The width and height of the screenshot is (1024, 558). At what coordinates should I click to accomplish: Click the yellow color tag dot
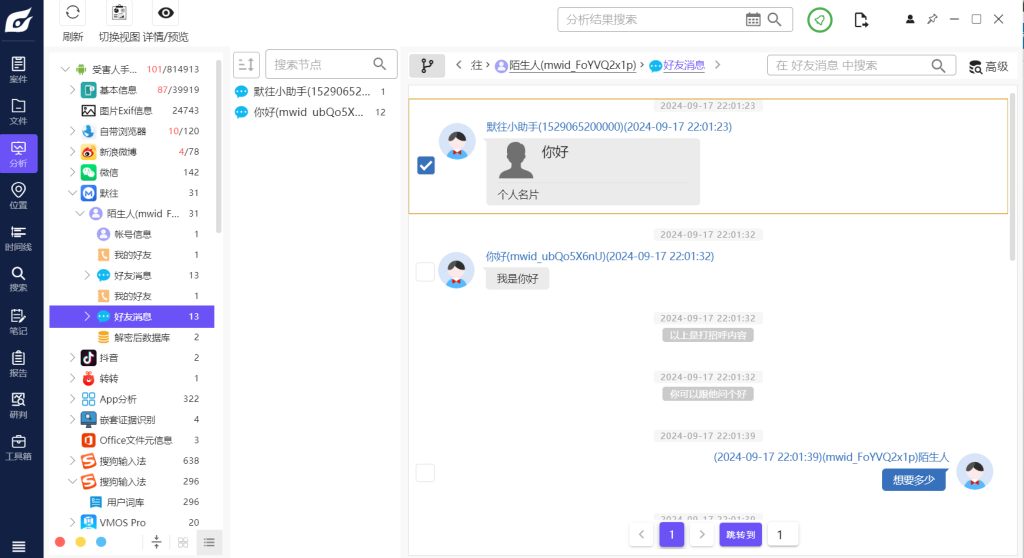click(x=80, y=542)
